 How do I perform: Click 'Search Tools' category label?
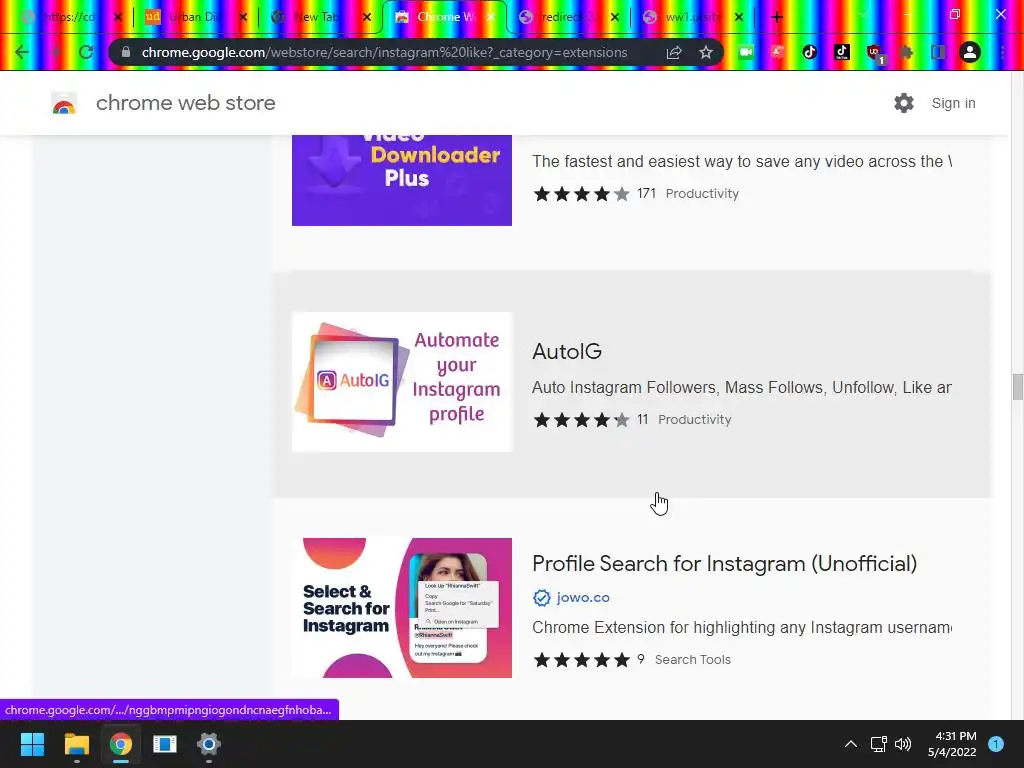click(x=693, y=660)
